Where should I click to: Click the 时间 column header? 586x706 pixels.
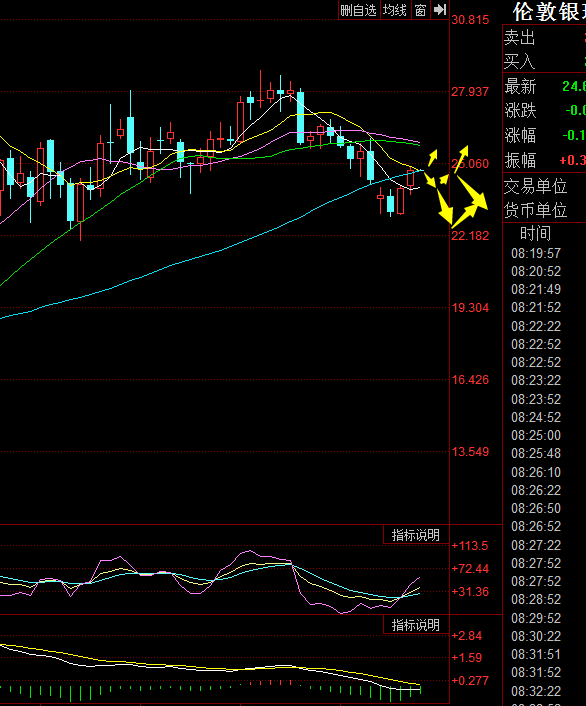(535, 233)
